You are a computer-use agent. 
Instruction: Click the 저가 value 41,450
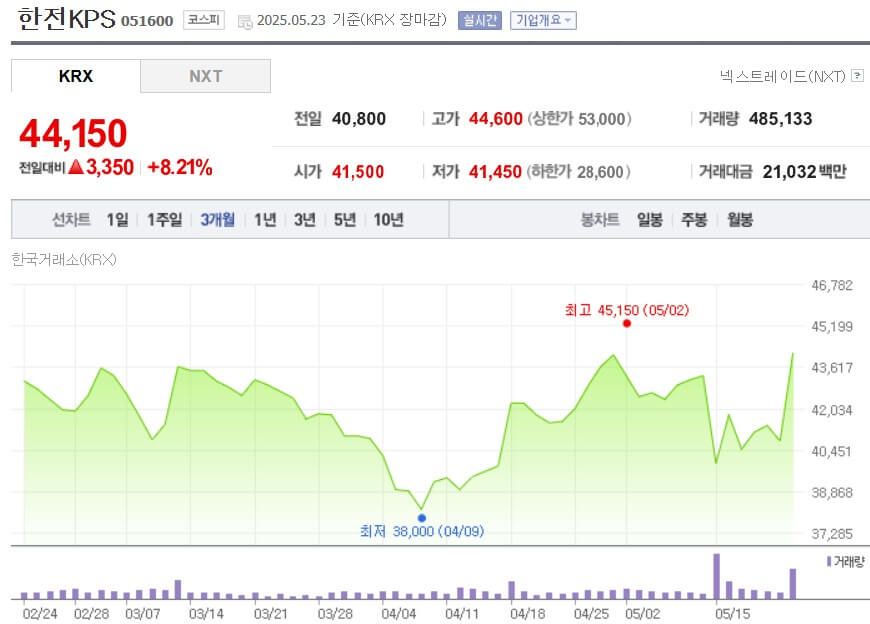(495, 172)
